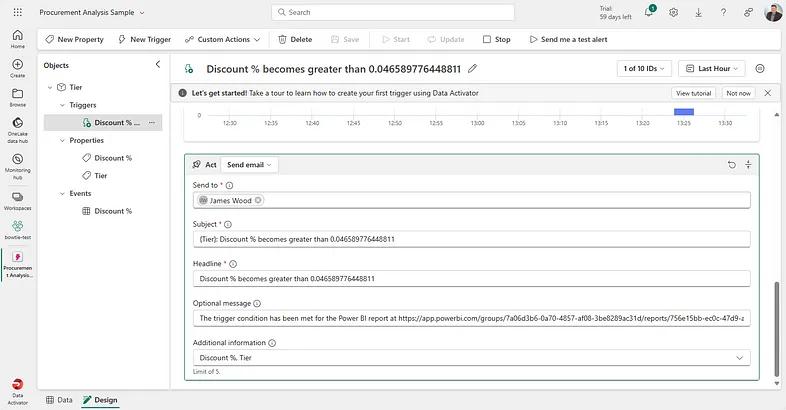This screenshot has width=786, height=410.
Task: Click into the Subject field
Action: [472, 239]
